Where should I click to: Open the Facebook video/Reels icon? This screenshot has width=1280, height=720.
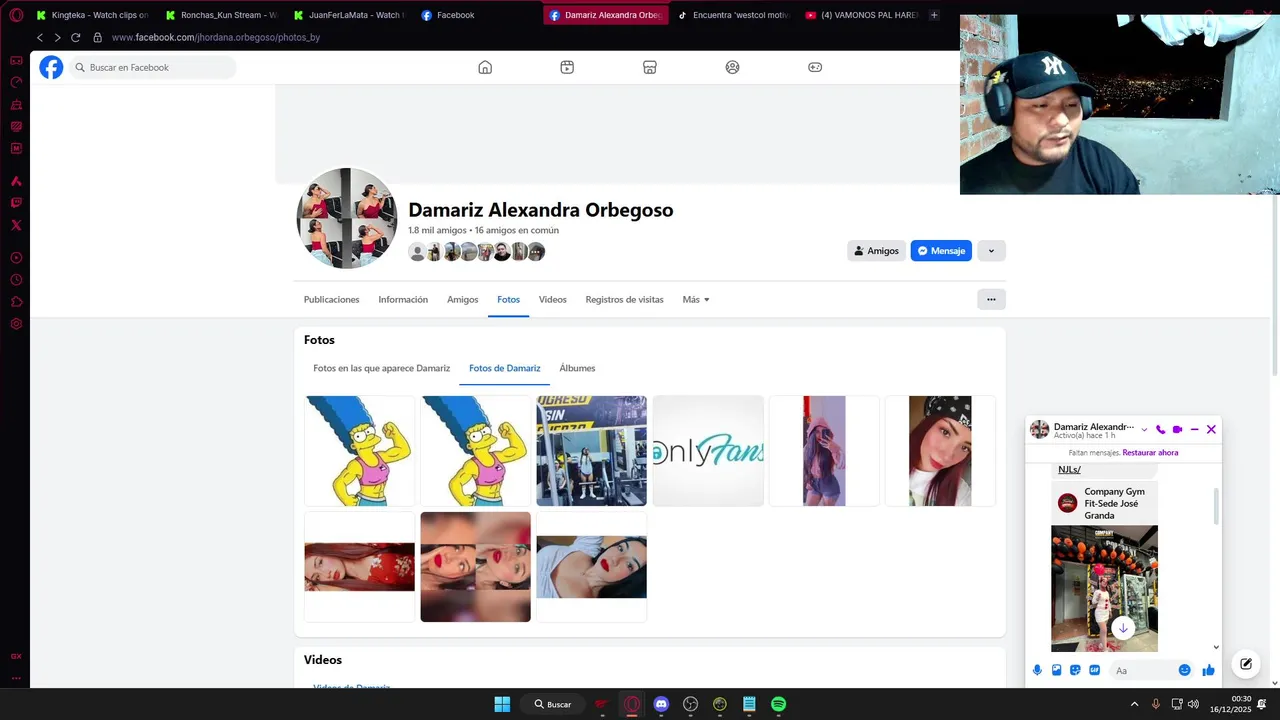(567, 67)
